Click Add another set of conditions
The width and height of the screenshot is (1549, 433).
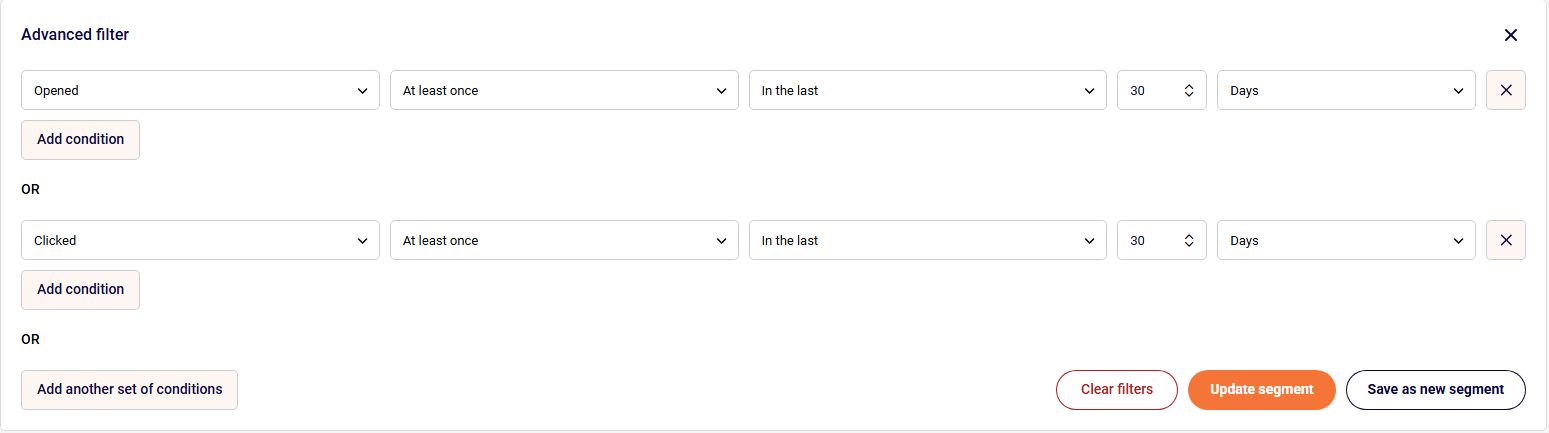[129, 390]
